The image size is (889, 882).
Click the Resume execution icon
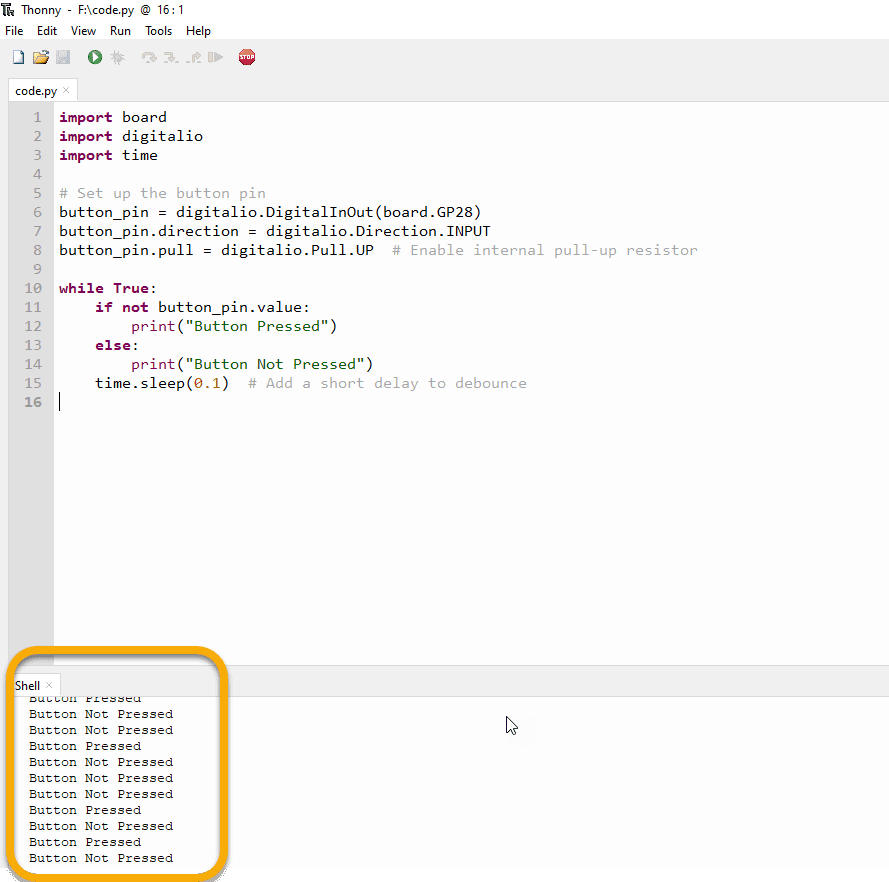point(215,58)
